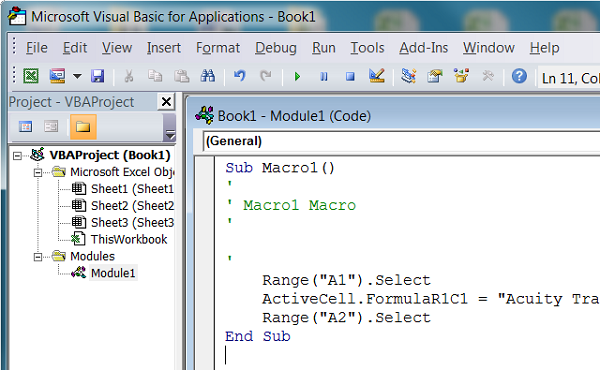The width and height of the screenshot is (600, 370).
Task: Open the Format menu
Action: 218,48
